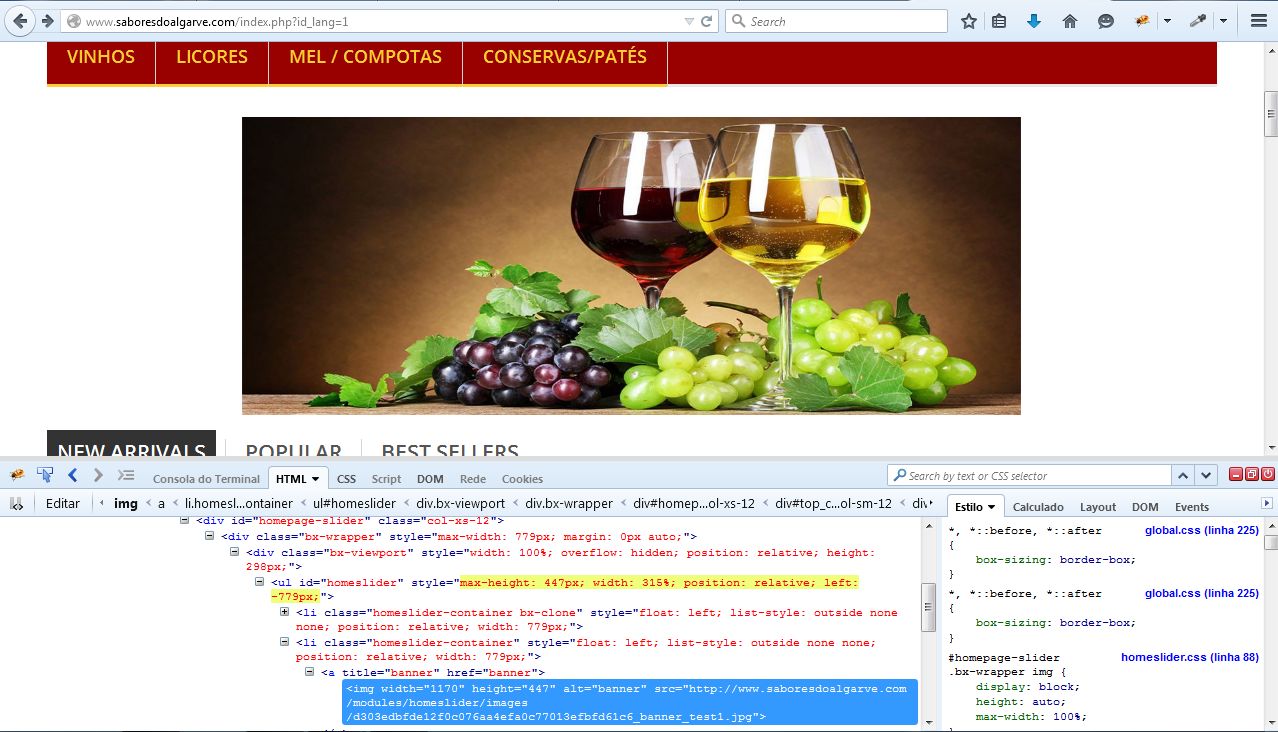The image size is (1278, 732).
Task: Collapse the div#homepage-slider node
Action: coord(185,520)
